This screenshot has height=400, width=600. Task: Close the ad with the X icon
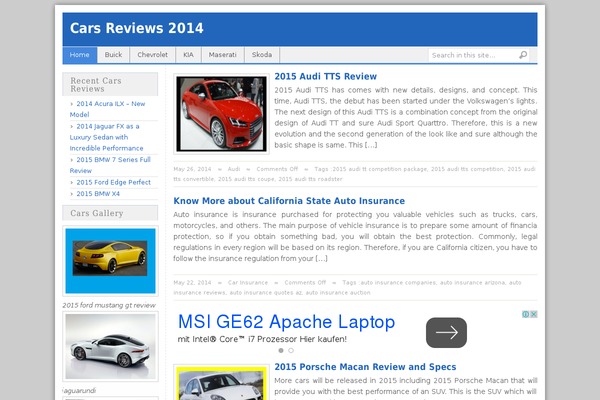(x=534, y=314)
